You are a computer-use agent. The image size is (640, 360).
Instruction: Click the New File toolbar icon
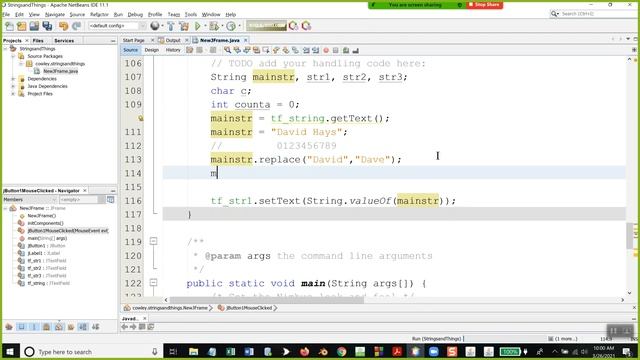(9, 26)
